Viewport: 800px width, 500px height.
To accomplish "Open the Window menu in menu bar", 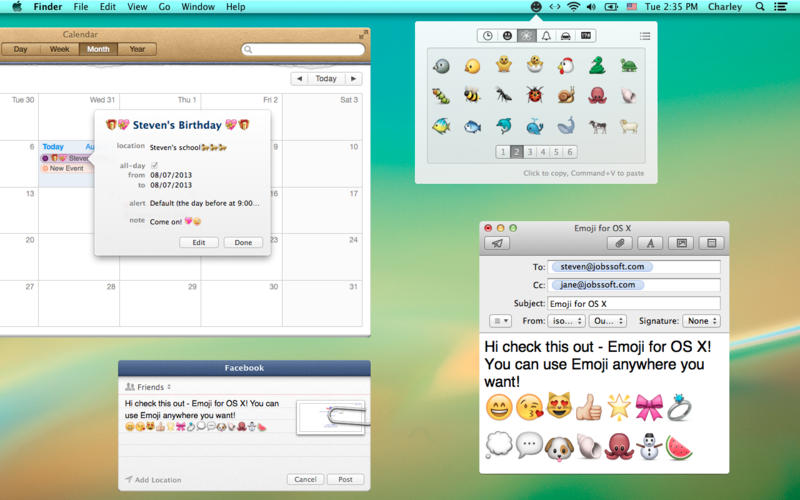I will click(x=197, y=7).
